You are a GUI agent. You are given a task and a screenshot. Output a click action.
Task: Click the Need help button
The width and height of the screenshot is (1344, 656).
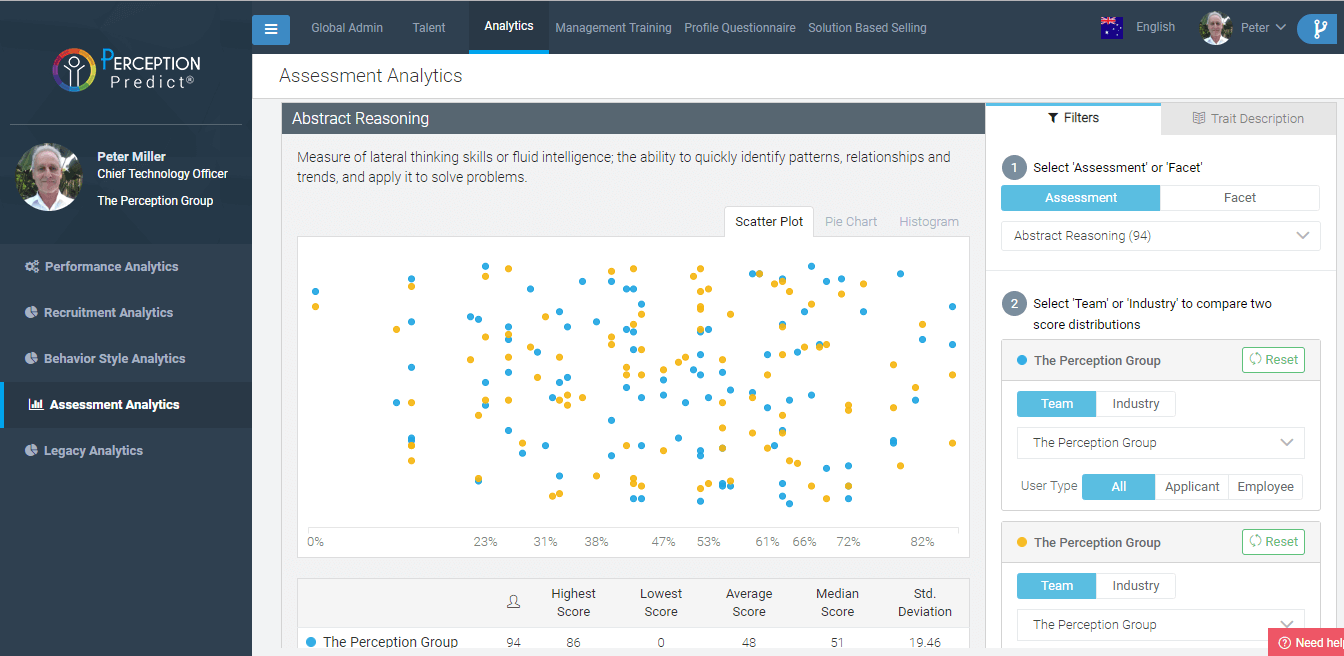(1306, 643)
